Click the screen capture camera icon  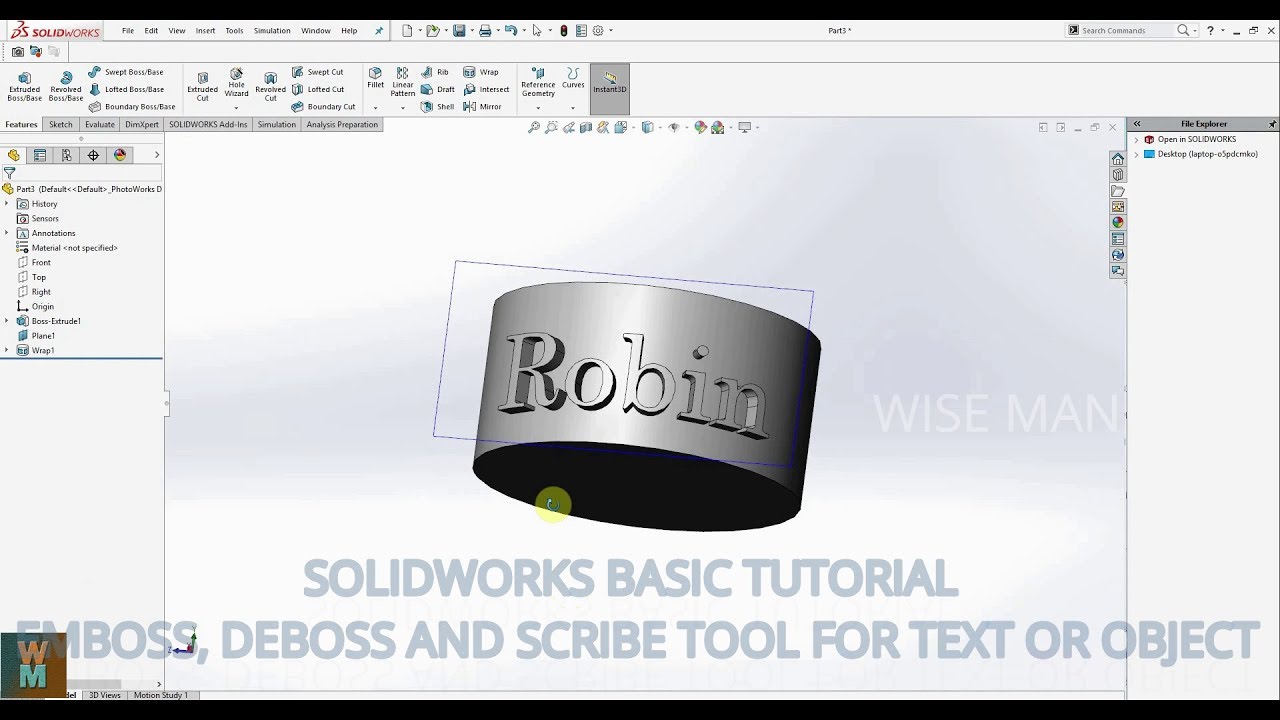[18, 52]
